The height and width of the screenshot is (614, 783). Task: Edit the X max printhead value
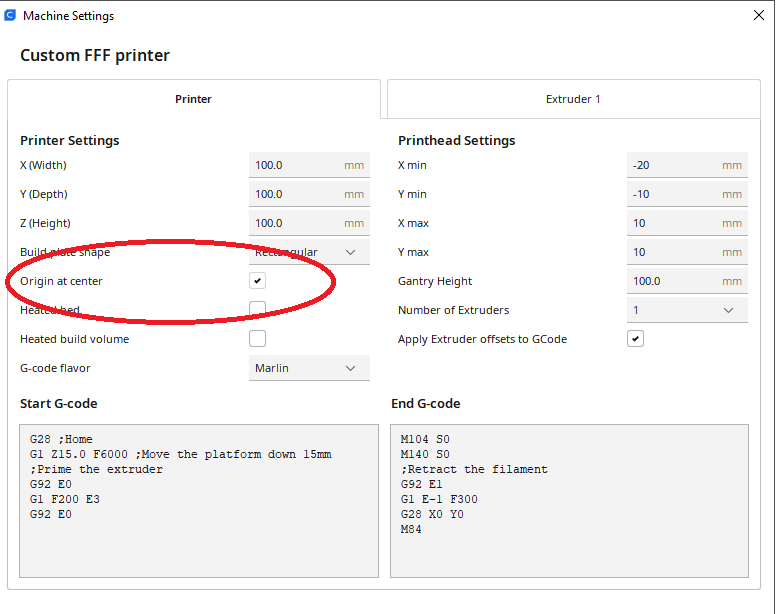click(x=687, y=223)
